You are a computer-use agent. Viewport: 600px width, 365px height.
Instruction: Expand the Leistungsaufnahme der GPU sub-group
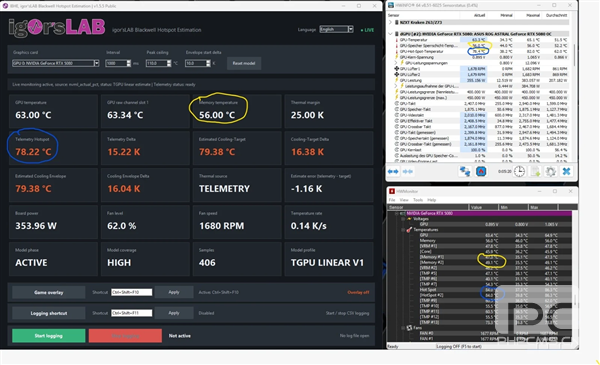(x=396, y=86)
